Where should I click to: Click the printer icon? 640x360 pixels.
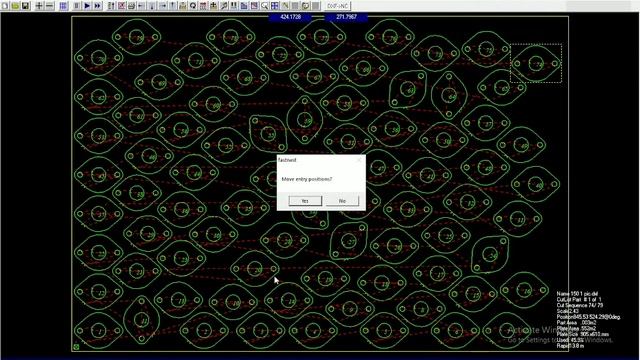pos(131,6)
